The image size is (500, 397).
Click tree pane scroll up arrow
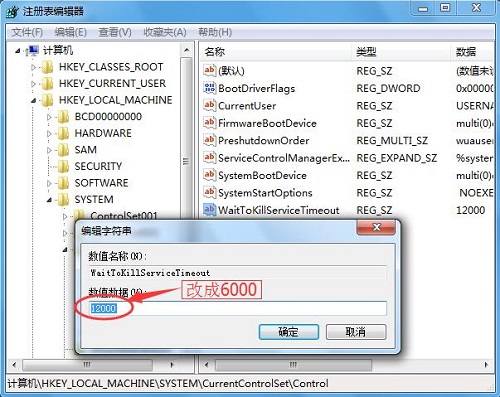pyautogui.click(x=187, y=51)
